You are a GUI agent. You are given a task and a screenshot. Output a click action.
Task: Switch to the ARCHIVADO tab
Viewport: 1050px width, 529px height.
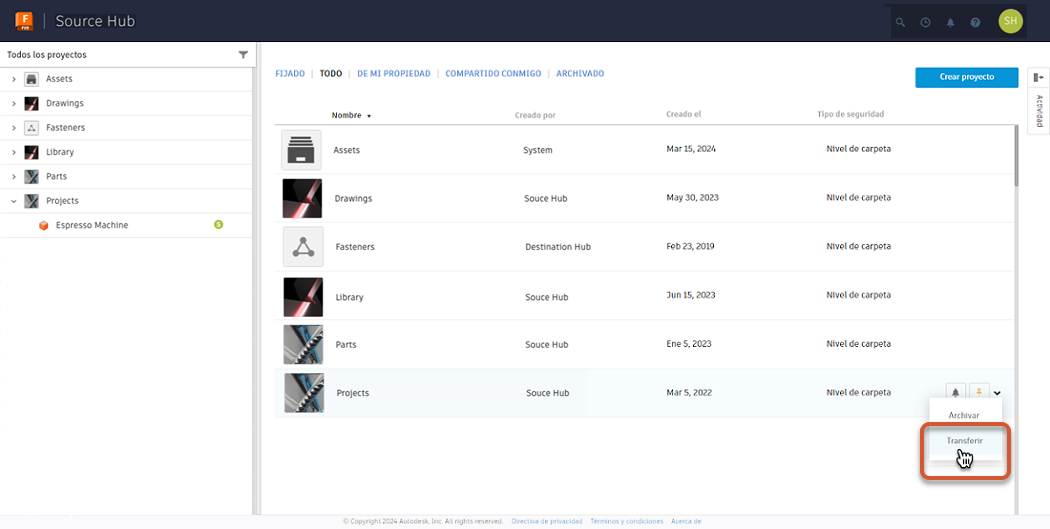click(x=580, y=74)
